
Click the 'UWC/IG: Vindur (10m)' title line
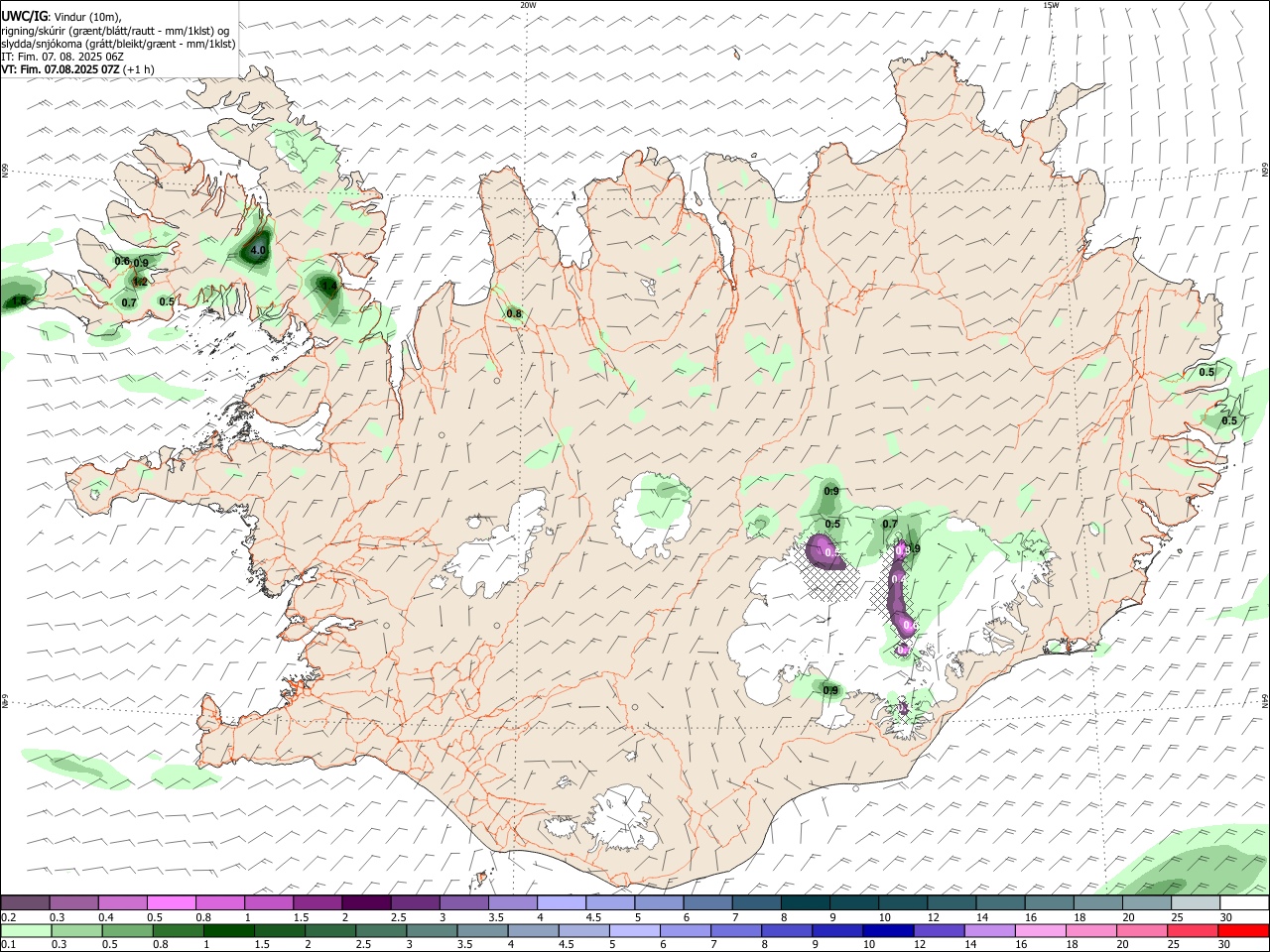coord(62,16)
